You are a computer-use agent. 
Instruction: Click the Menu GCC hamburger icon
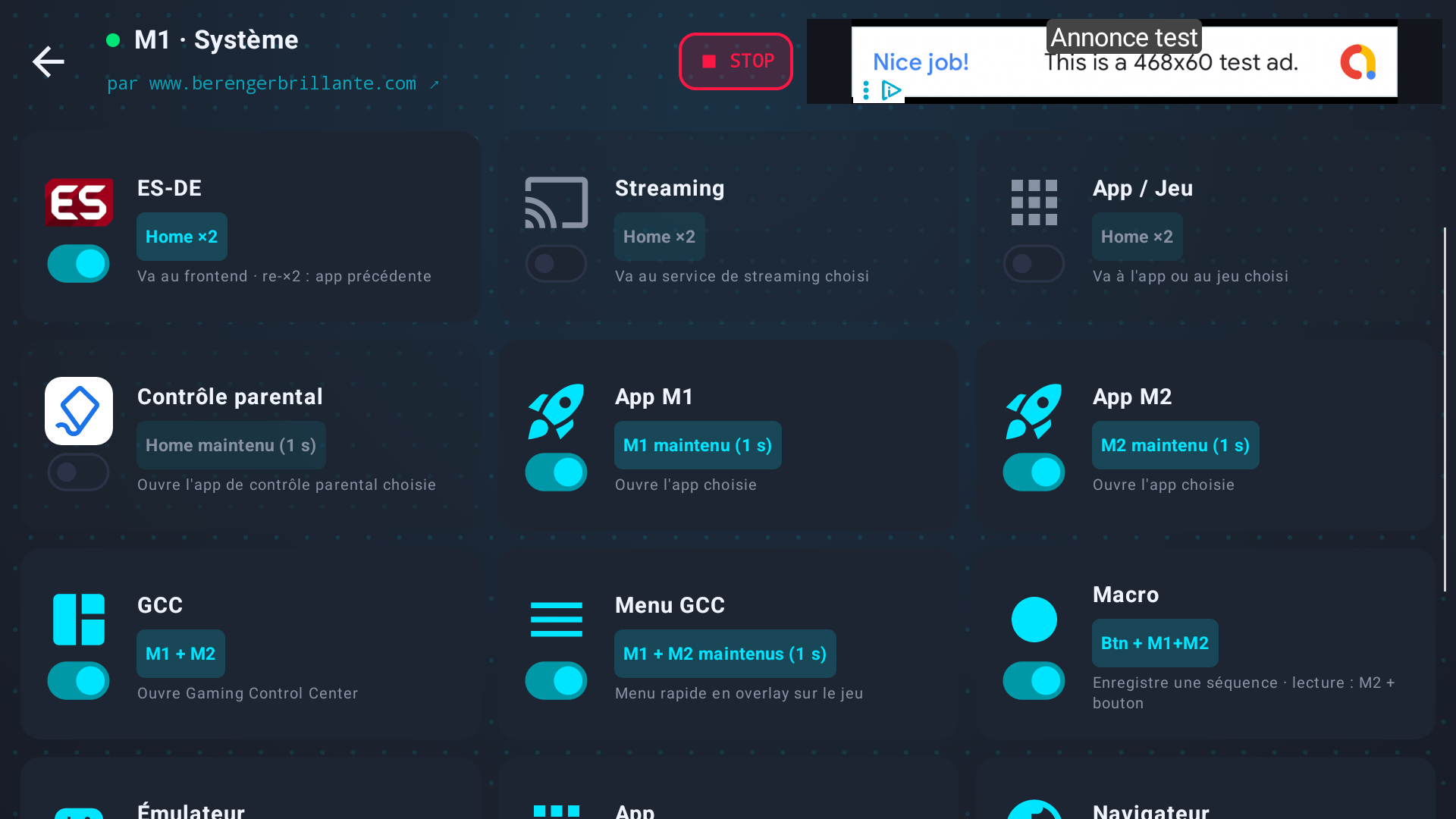[x=557, y=620]
